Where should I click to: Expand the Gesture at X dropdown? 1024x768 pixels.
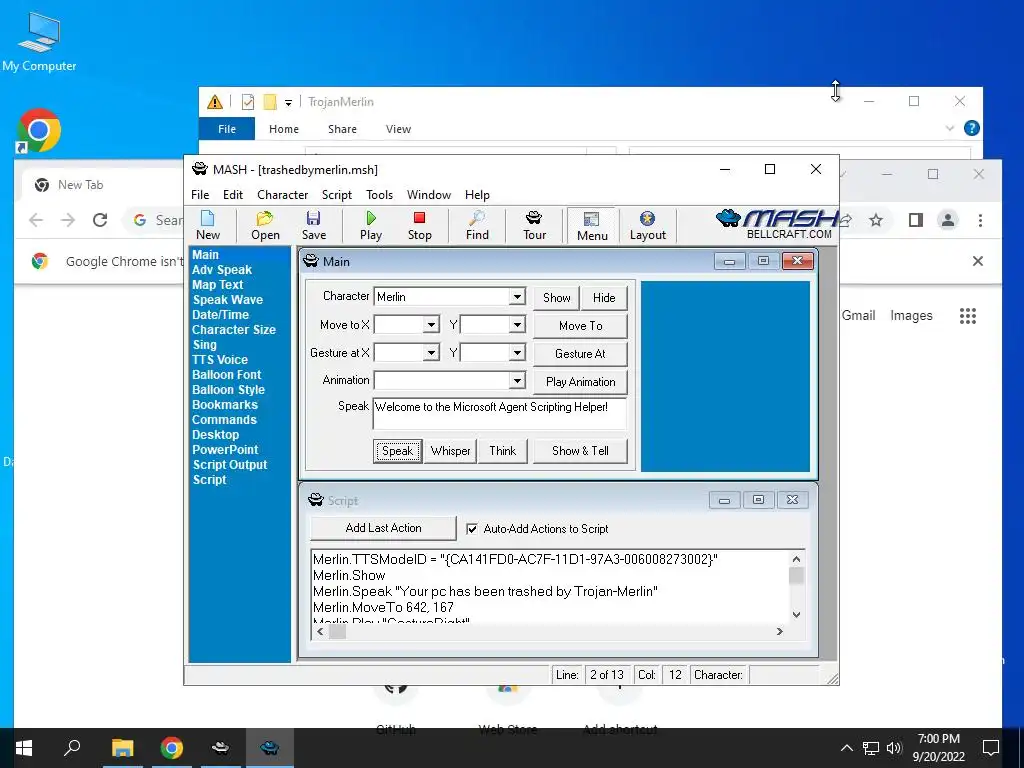(x=431, y=353)
